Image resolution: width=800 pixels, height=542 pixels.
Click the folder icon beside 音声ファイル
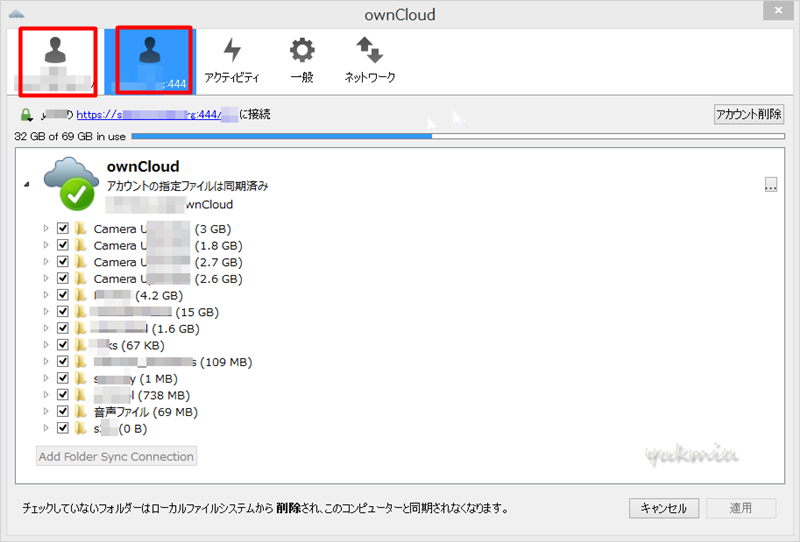pyautogui.click(x=81, y=411)
